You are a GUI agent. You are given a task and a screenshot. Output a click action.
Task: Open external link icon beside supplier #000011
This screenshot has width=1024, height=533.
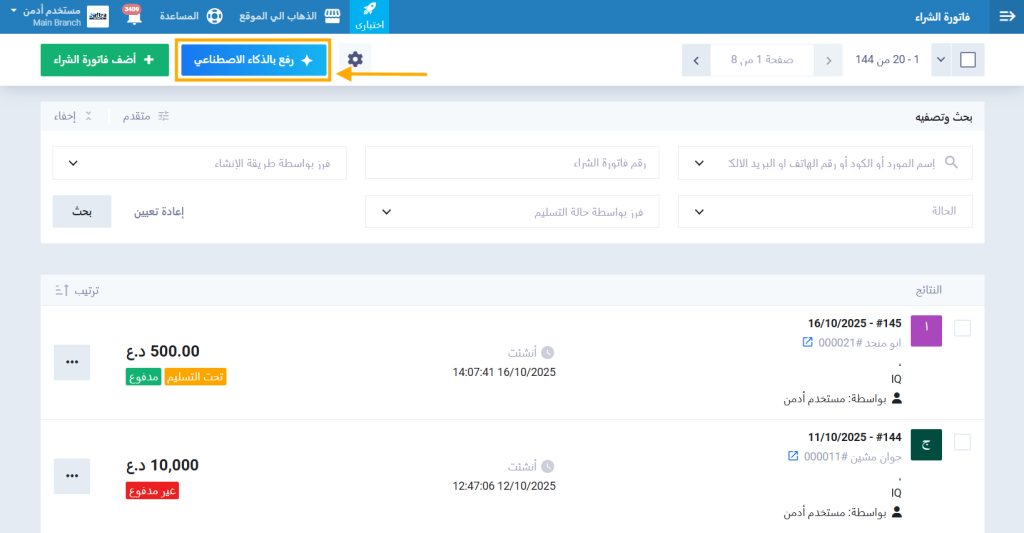click(793, 456)
